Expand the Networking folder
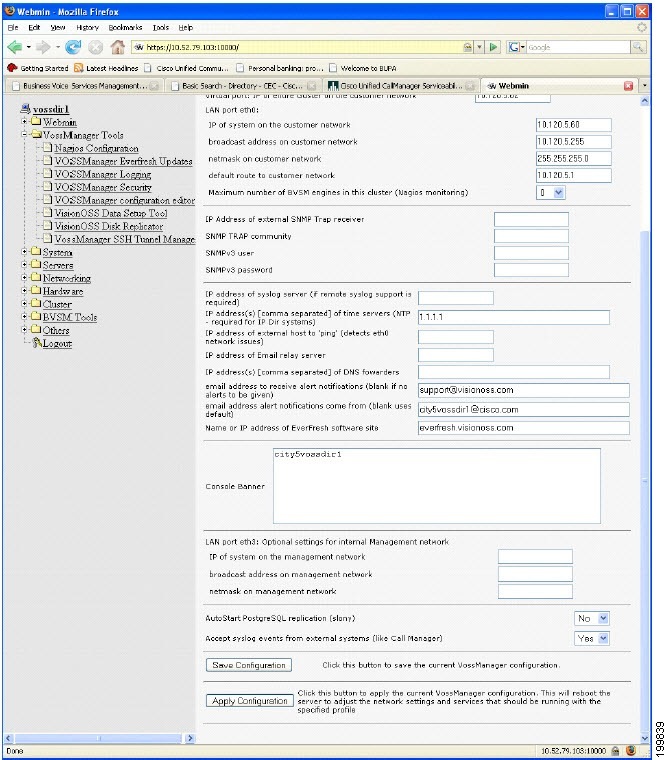 coord(24,278)
